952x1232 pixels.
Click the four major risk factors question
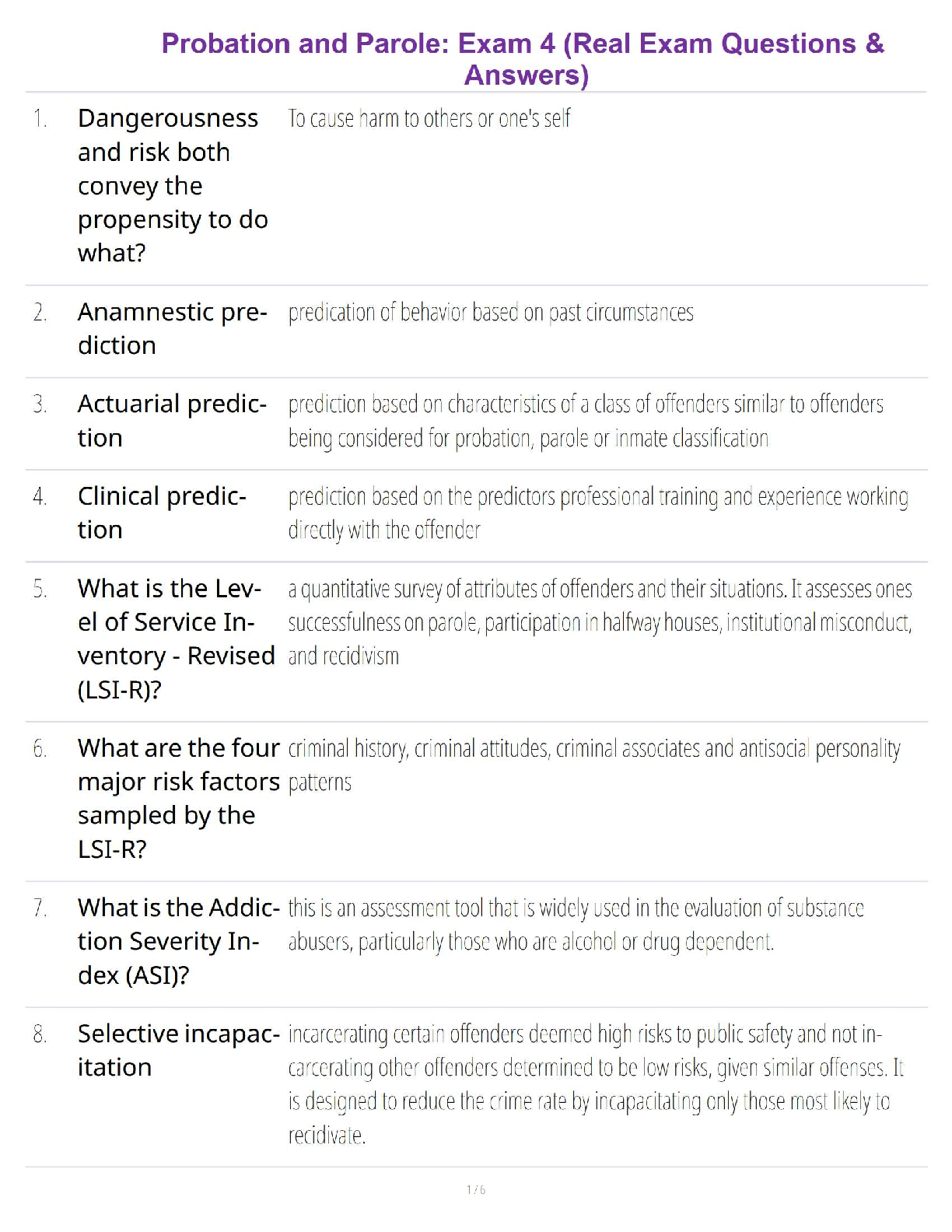[178, 798]
